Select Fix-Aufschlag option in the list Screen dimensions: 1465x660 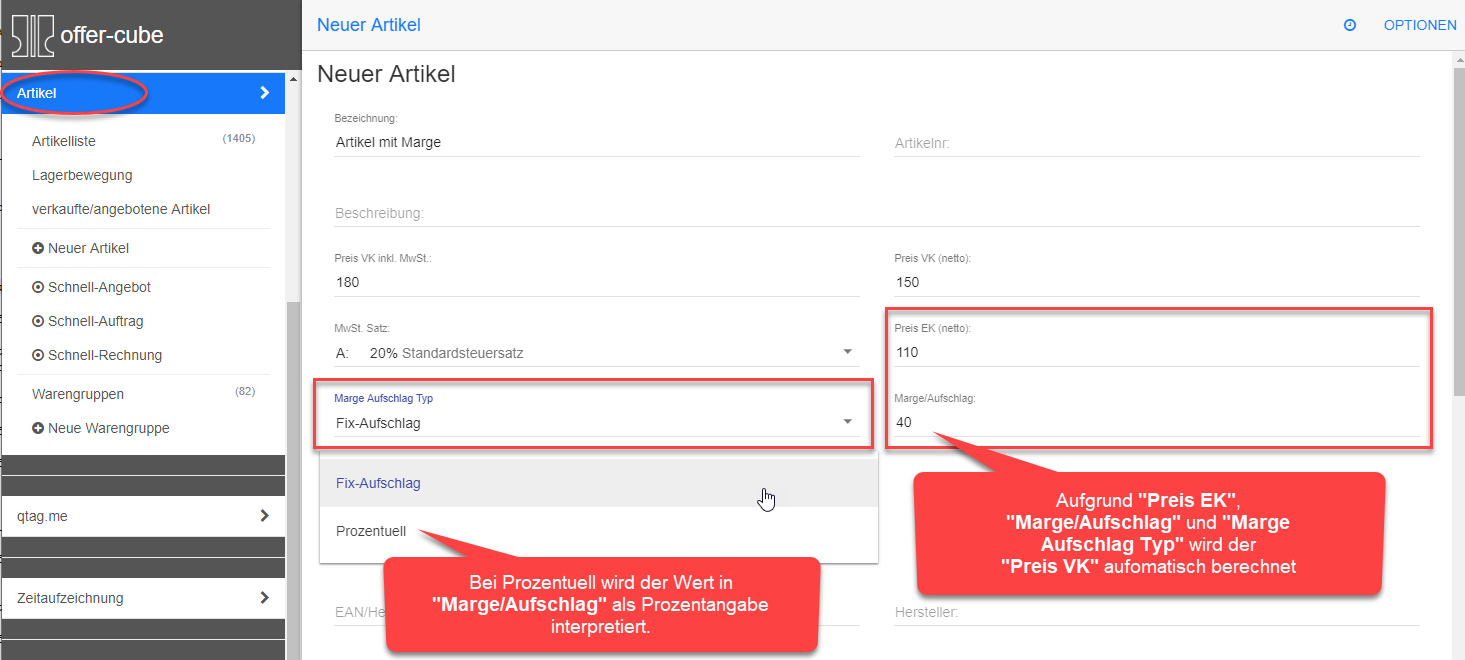coord(598,483)
